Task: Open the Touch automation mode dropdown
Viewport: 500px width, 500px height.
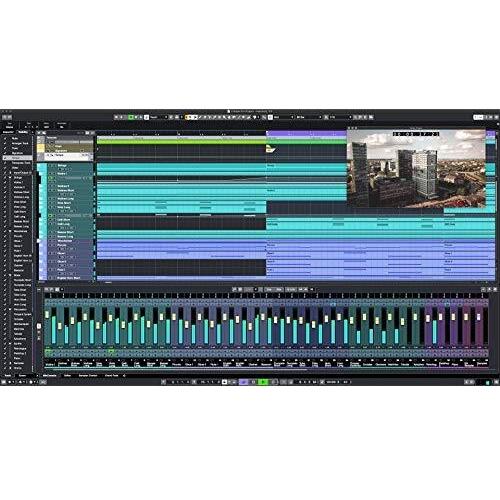Action: coord(158,117)
